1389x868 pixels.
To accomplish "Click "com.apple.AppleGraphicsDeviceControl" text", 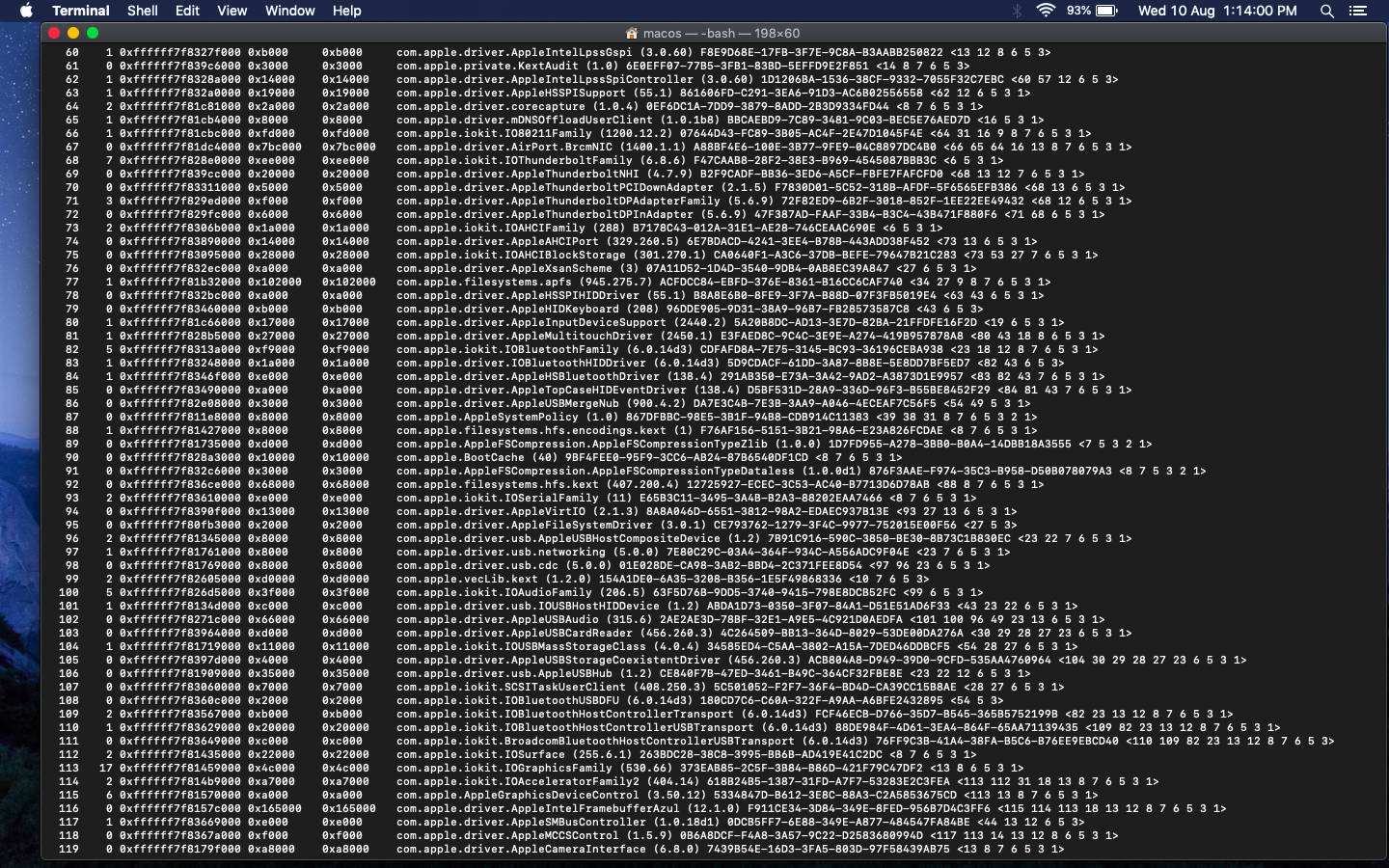I will click(x=518, y=795).
